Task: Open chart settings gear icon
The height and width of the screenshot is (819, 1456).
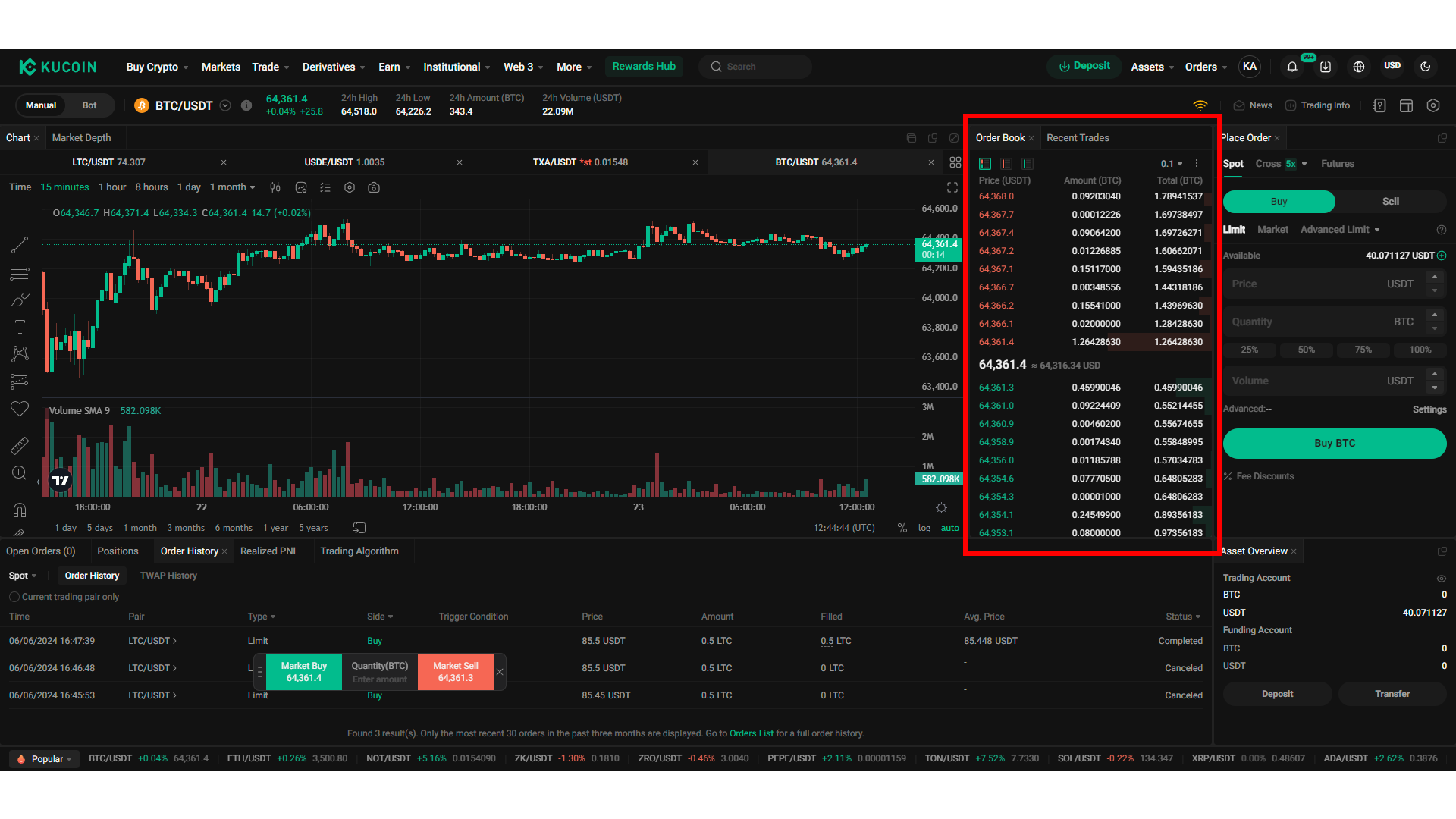Action: [x=350, y=187]
